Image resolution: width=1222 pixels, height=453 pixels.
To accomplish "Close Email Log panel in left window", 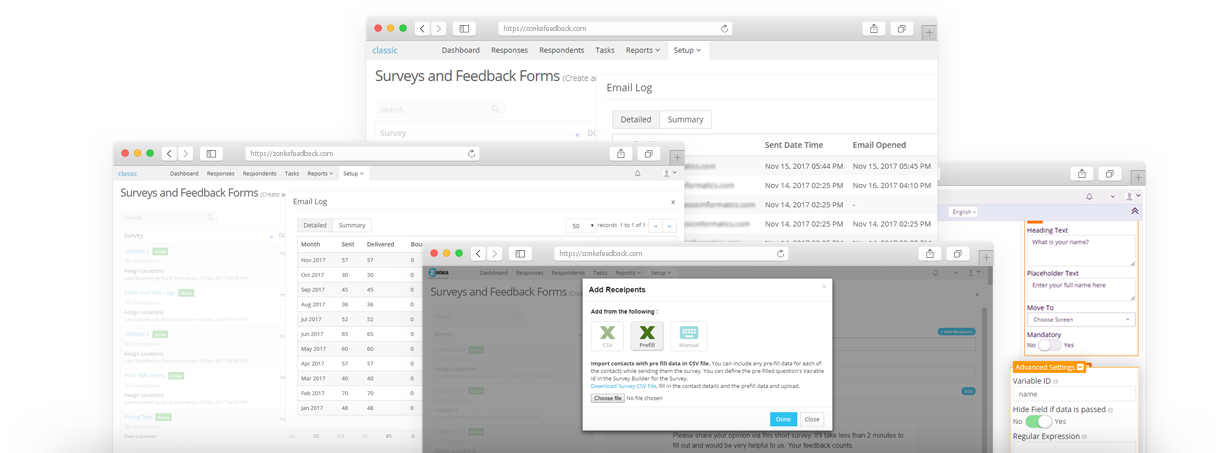I will tap(672, 202).
